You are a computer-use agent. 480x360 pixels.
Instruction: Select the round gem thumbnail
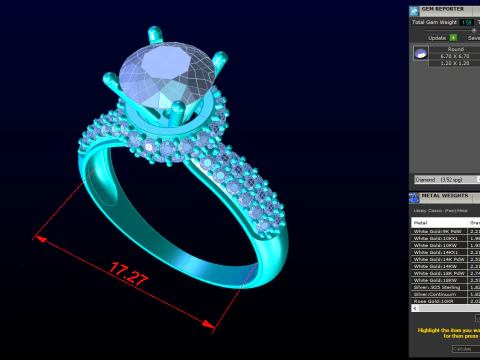coord(421,53)
